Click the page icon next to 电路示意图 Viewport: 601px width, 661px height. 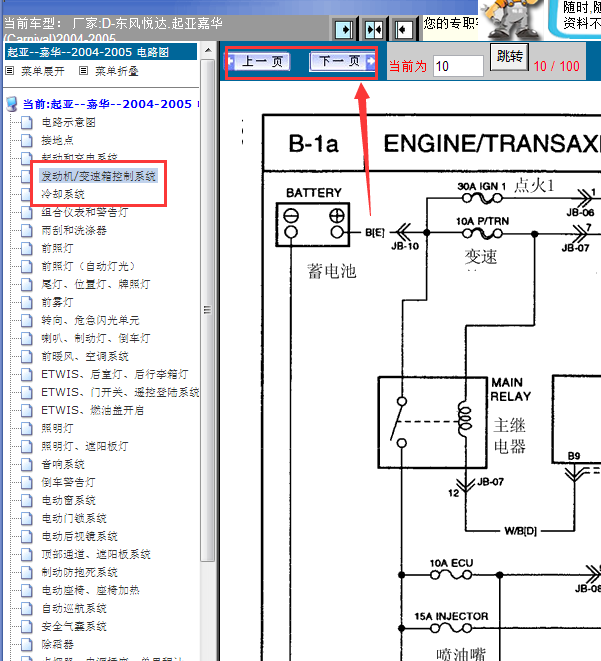(27, 122)
